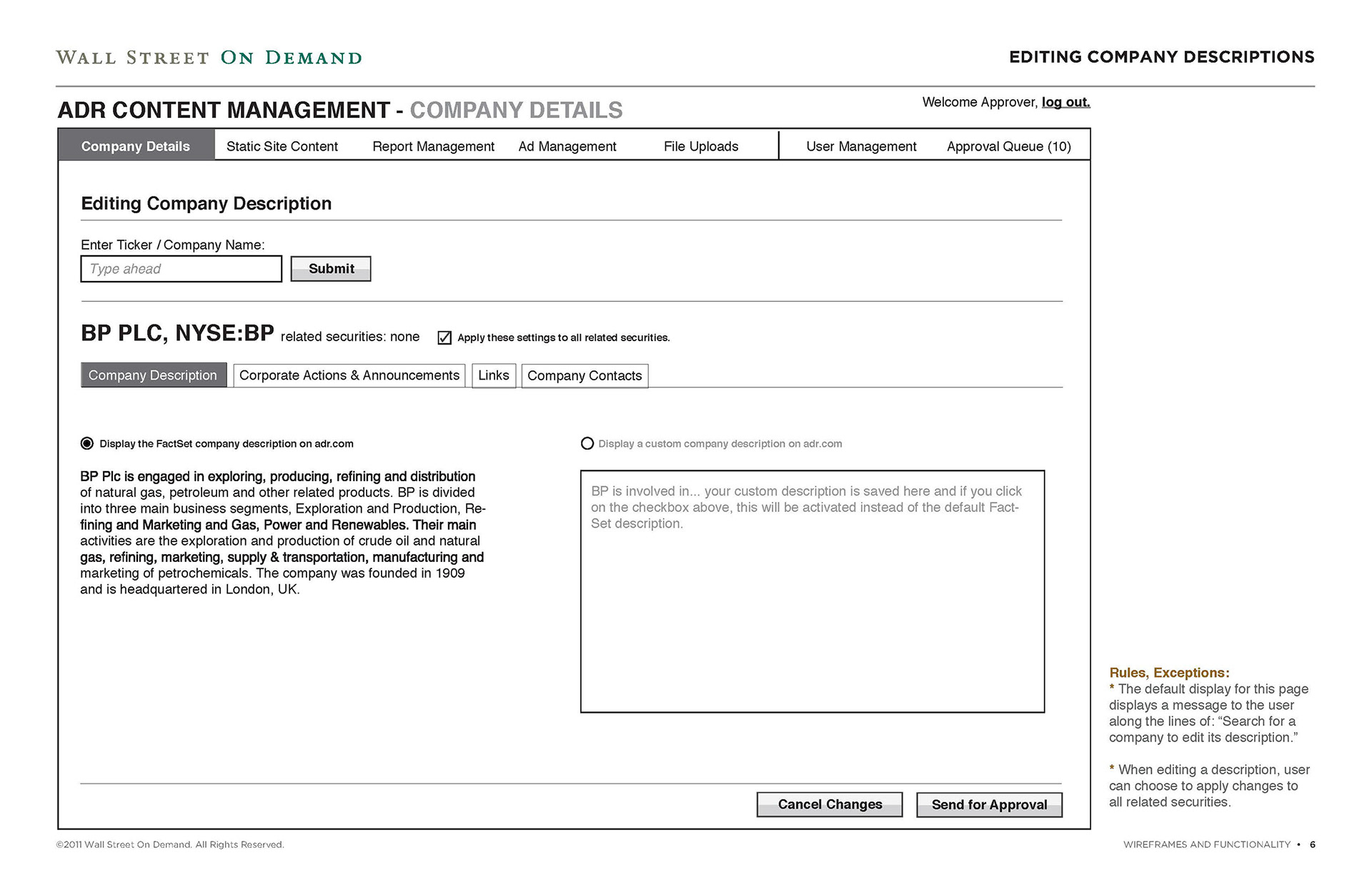Click the Rules, Exceptions heading
Screen dimensions: 1372x888
point(1169,673)
